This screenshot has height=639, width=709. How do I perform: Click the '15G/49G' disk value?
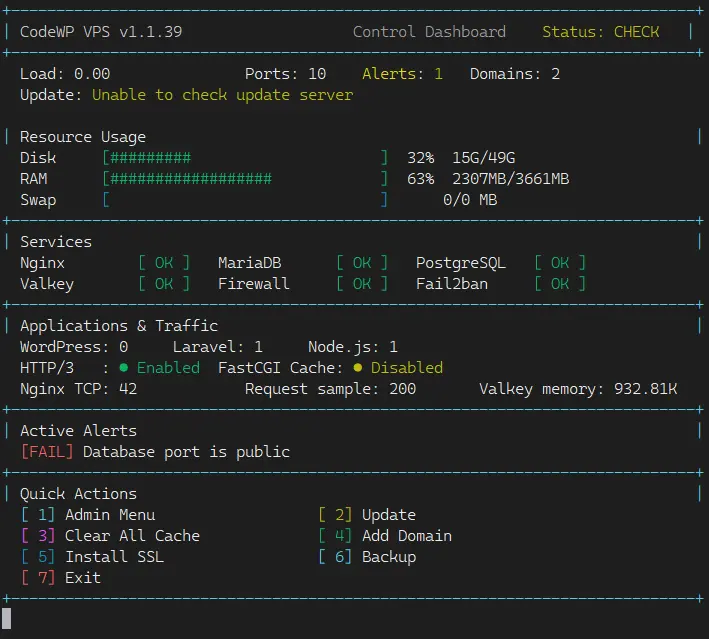click(484, 157)
